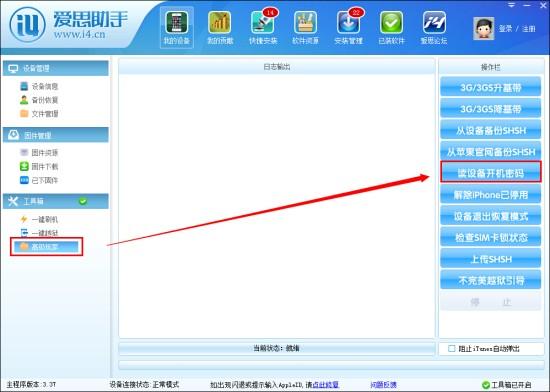The width and height of the screenshot is (550, 392).
Task: Open 固件下载 firmware downloads
Action: click(x=39, y=166)
